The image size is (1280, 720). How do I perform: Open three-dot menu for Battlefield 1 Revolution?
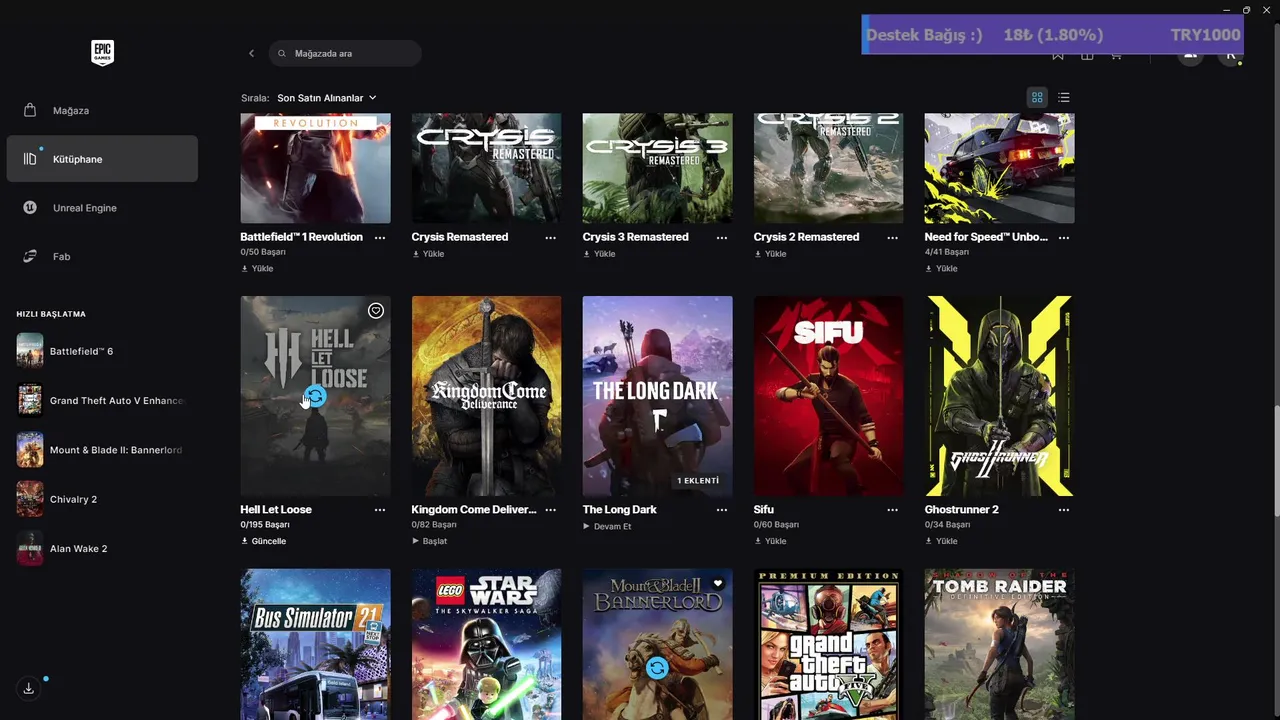pyautogui.click(x=380, y=237)
